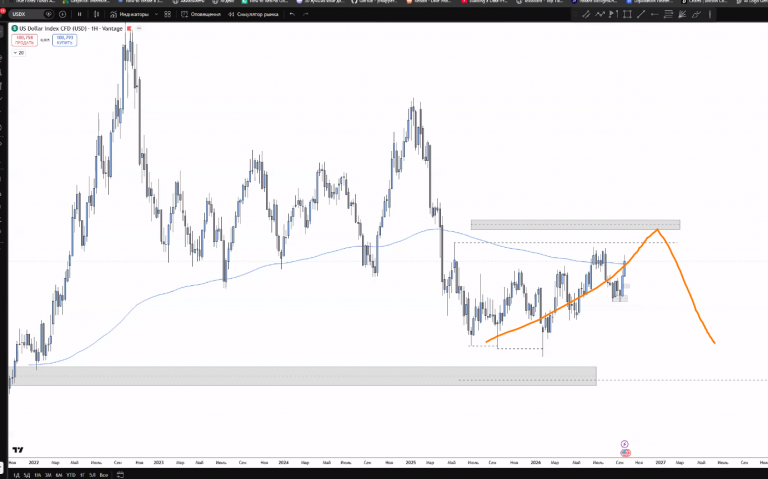This screenshot has height=479, width=768.
Task: Click the 2027 label on time axis
Action: pos(660,462)
